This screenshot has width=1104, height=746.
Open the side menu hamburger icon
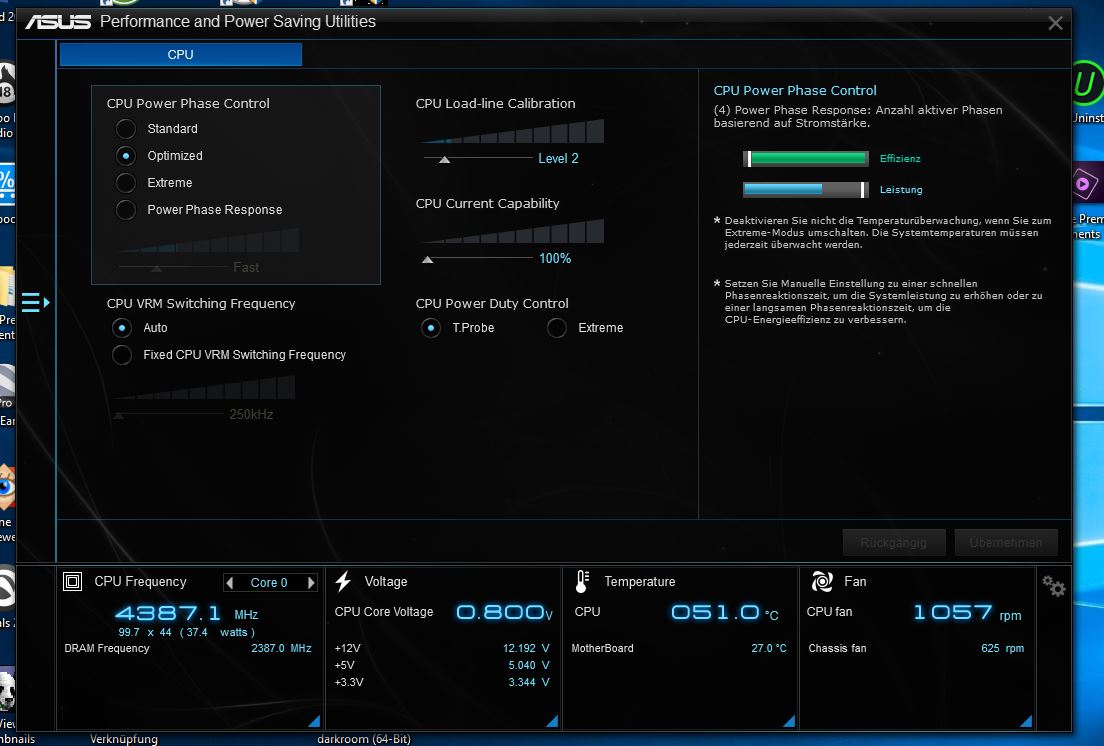click(x=32, y=302)
